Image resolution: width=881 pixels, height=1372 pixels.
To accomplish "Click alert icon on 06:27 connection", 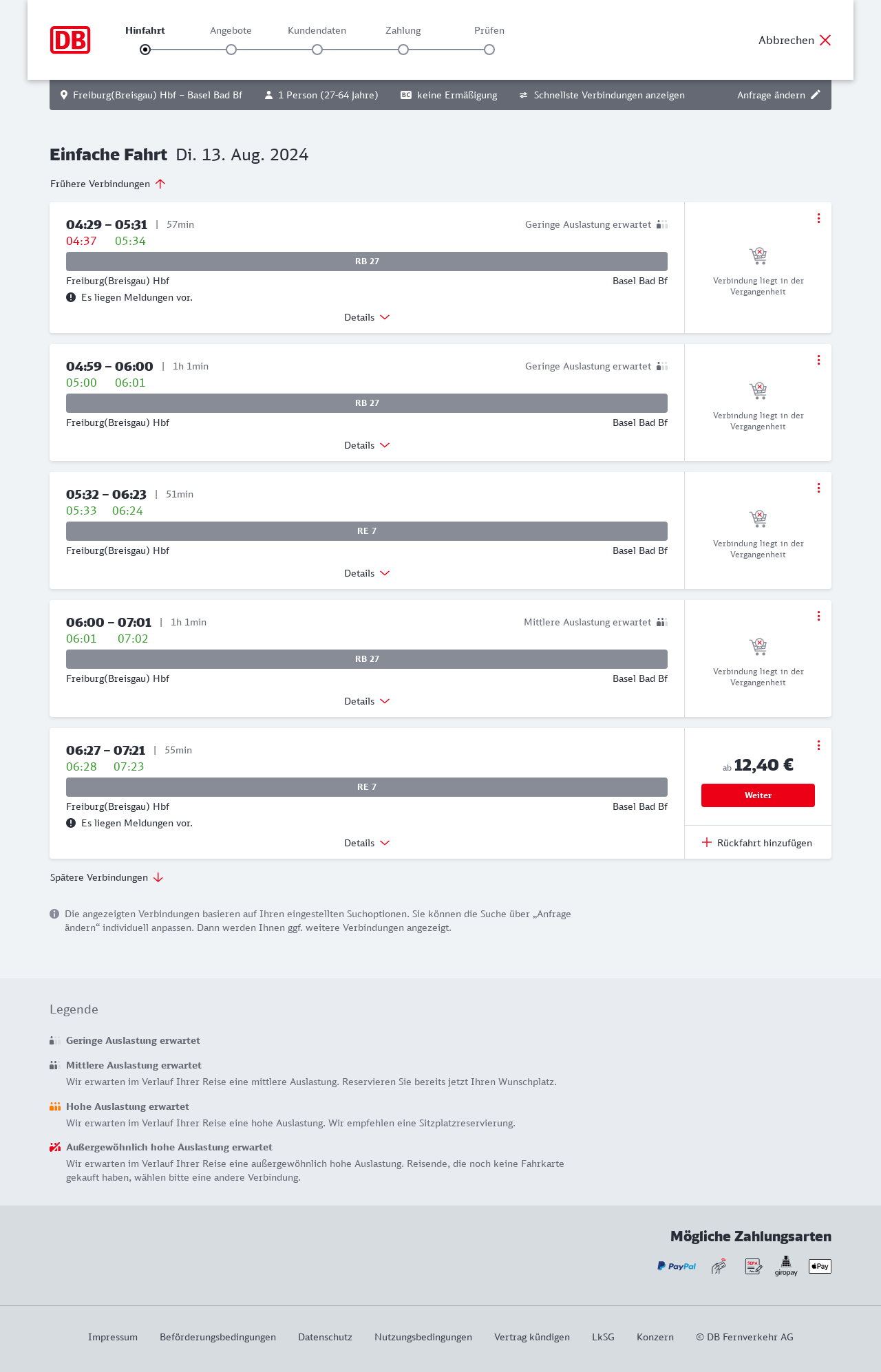I will (71, 823).
